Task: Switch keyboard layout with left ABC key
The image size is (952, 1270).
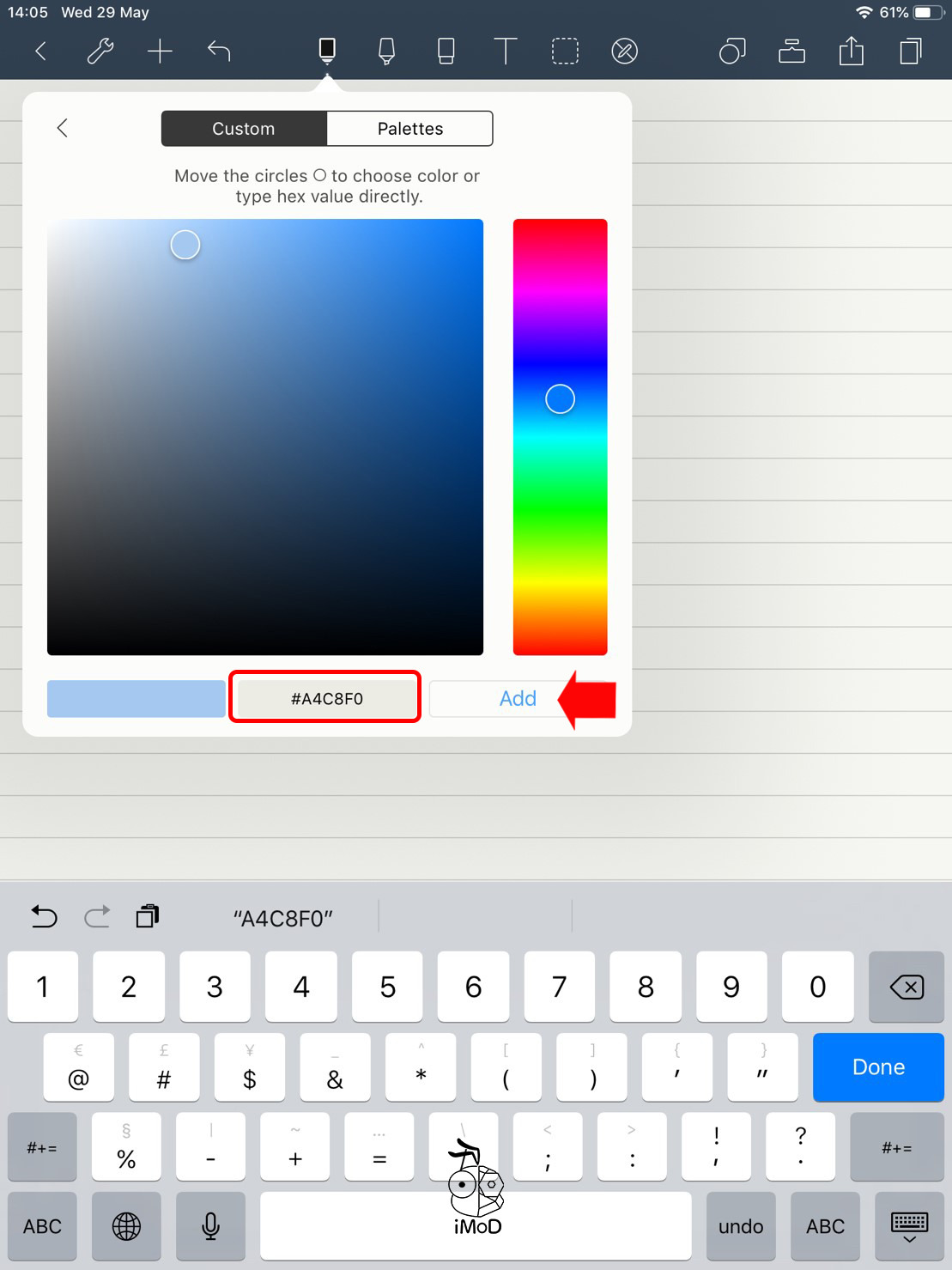Action: [42, 1226]
